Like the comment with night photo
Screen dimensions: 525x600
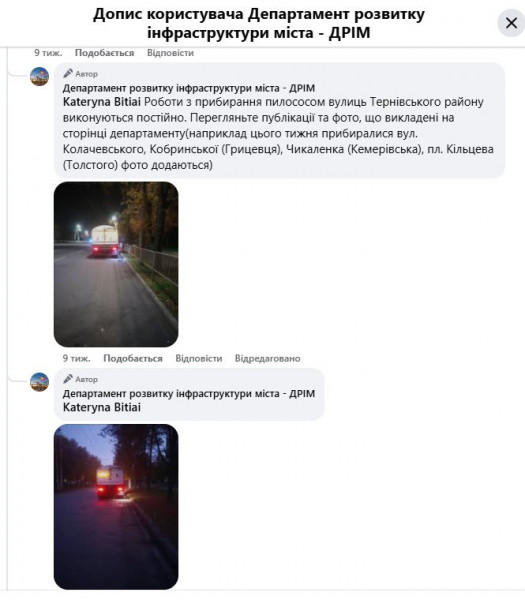[133, 359]
